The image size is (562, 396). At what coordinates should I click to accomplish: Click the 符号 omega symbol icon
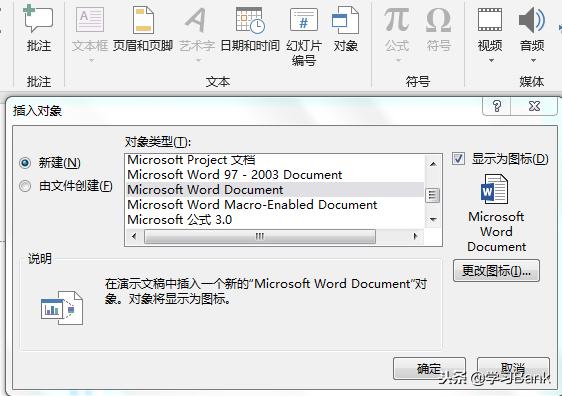438,20
